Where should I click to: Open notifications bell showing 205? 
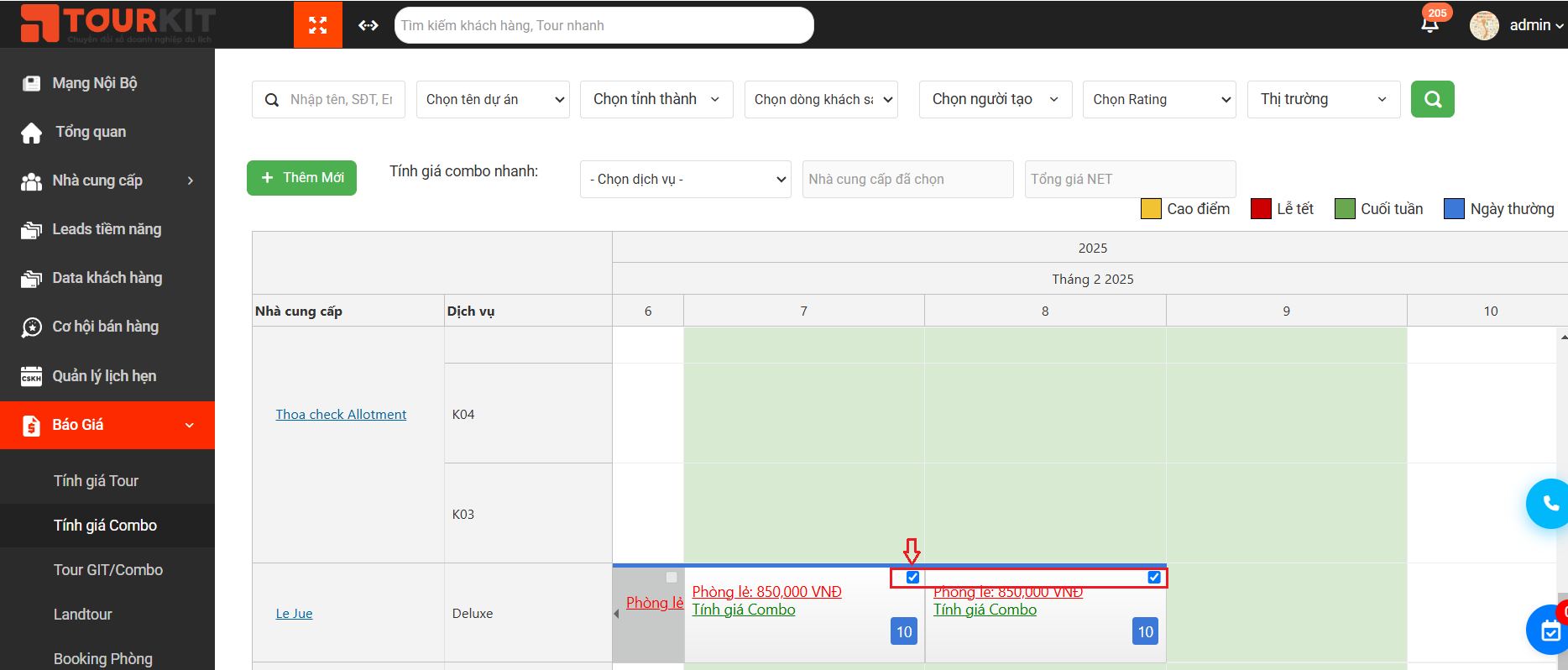tap(1430, 24)
